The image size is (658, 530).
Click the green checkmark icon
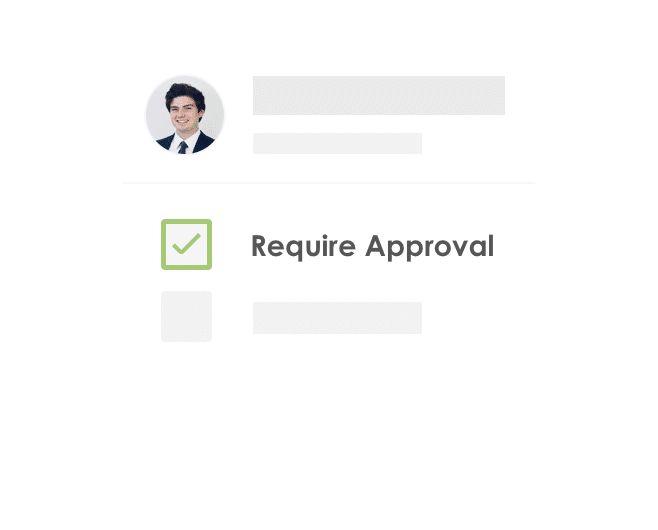187,244
